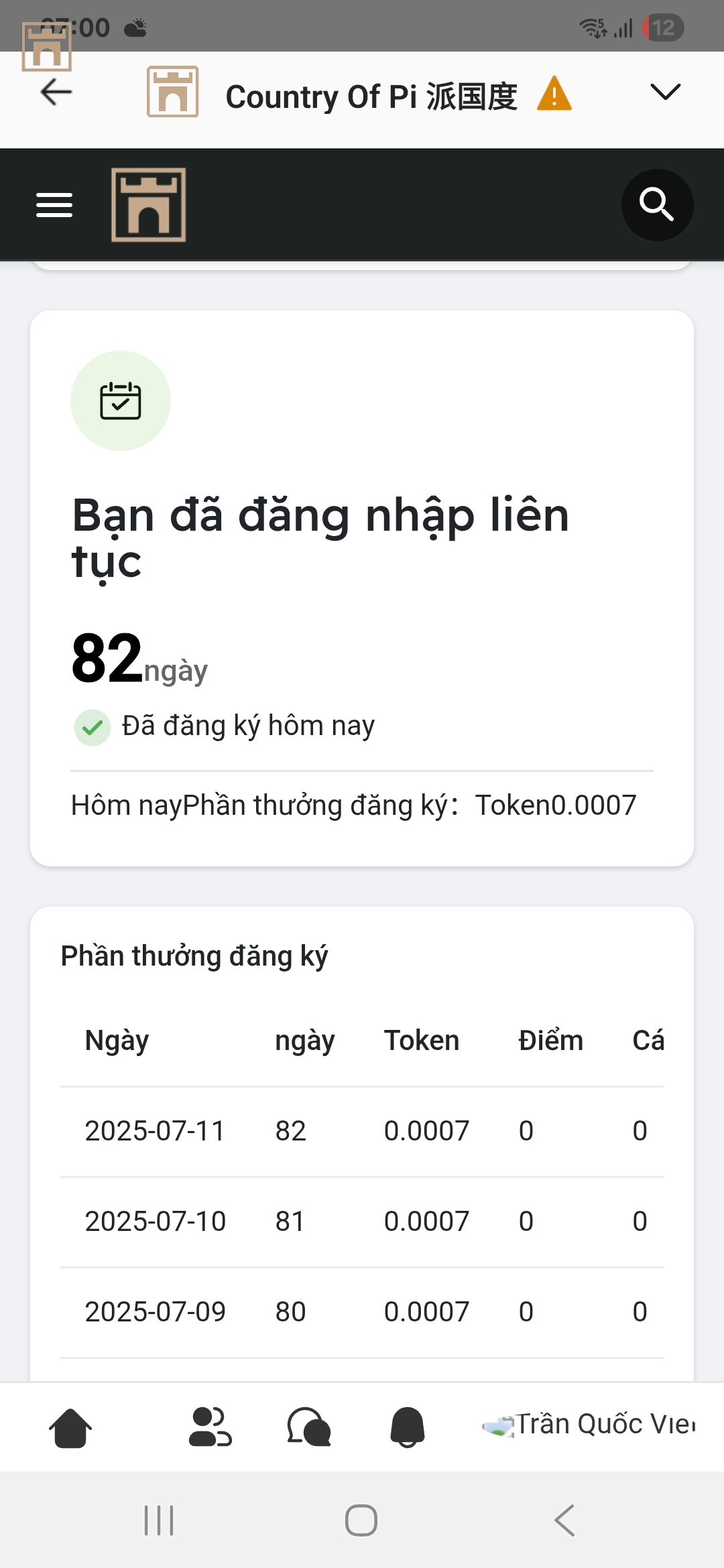The width and height of the screenshot is (724, 1568).
Task: Open notifications bell icon
Action: 408,1427
